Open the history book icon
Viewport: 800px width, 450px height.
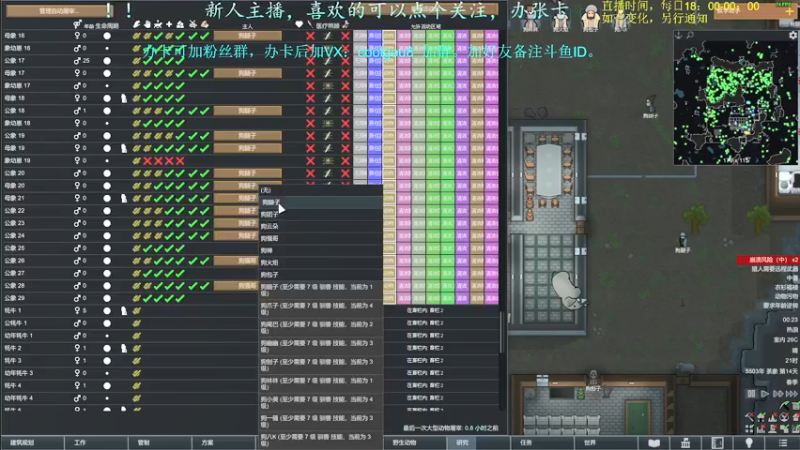pyautogui.click(x=654, y=443)
